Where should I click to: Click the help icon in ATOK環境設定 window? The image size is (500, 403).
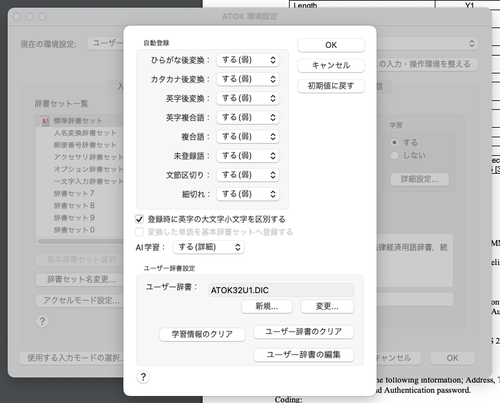pyautogui.click(x=42, y=321)
